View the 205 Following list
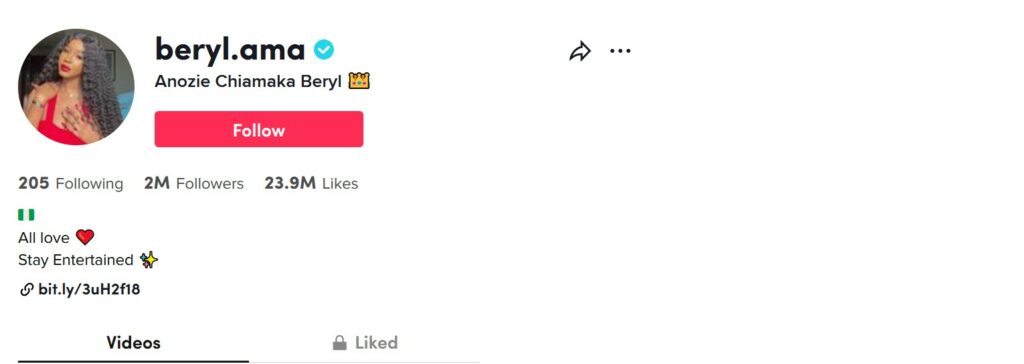This screenshot has height=364, width=1024. pos(71,184)
